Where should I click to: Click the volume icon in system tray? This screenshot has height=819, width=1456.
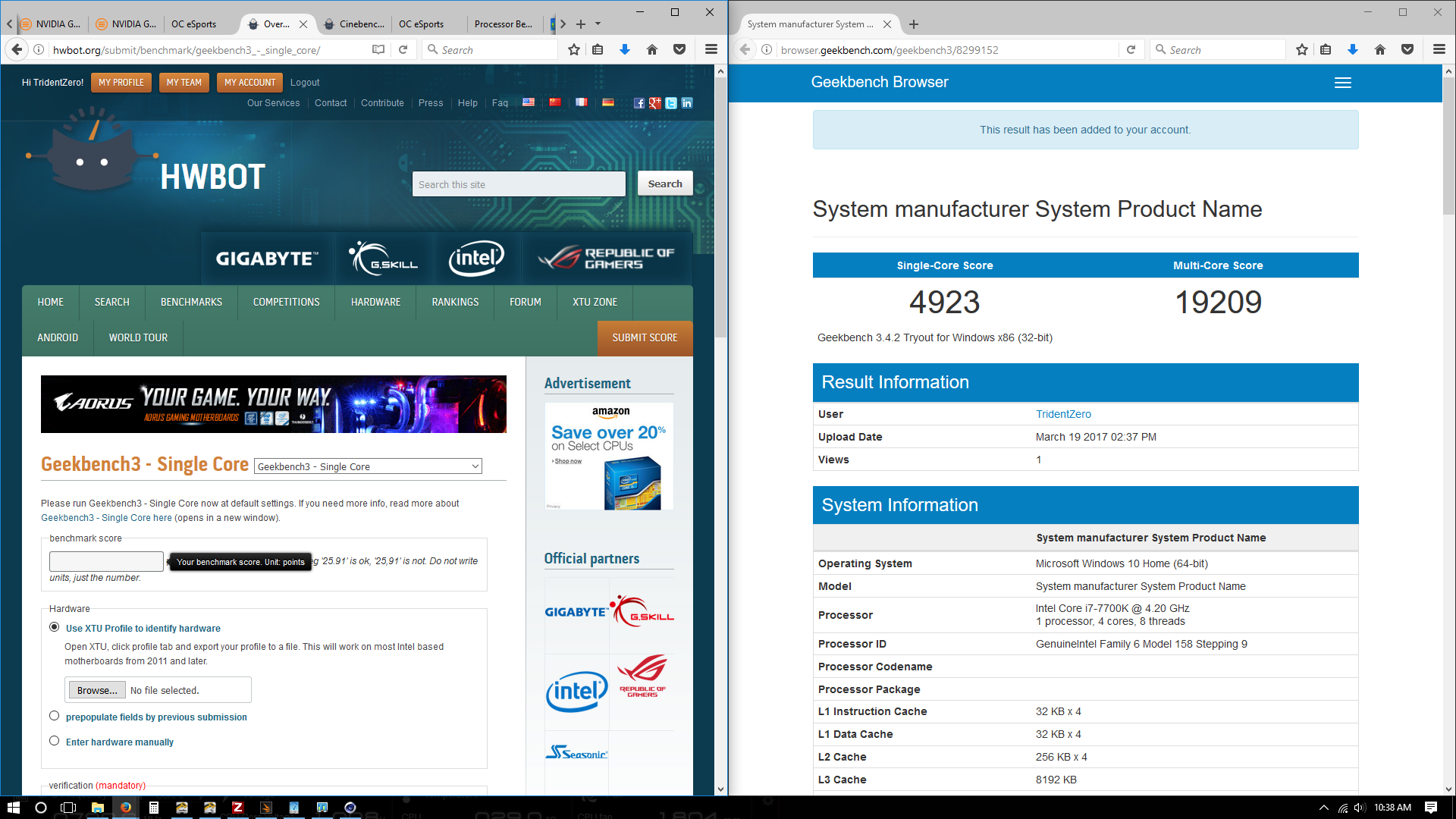click(x=1359, y=808)
